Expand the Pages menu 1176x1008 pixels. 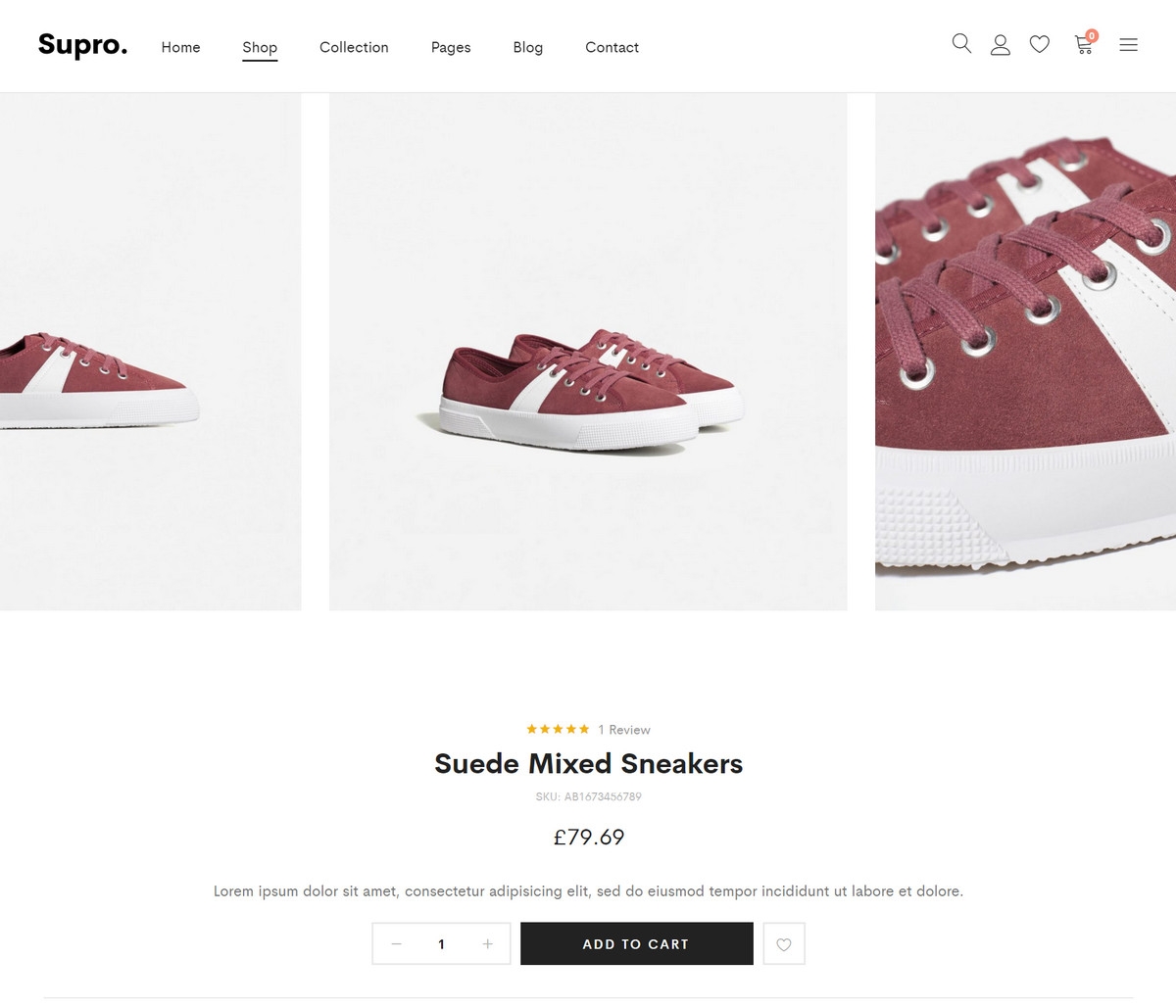coord(451,47)
